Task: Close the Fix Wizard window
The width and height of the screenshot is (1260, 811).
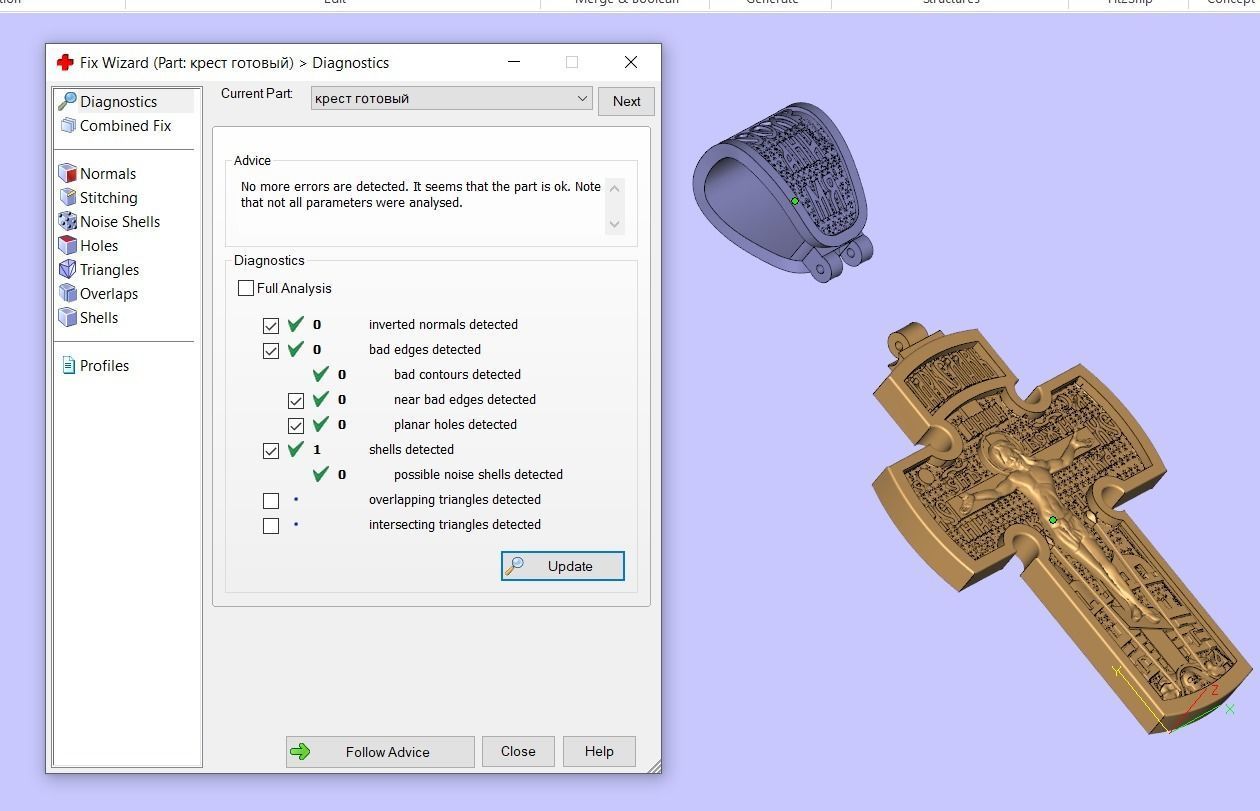Action: coord(631,62)
